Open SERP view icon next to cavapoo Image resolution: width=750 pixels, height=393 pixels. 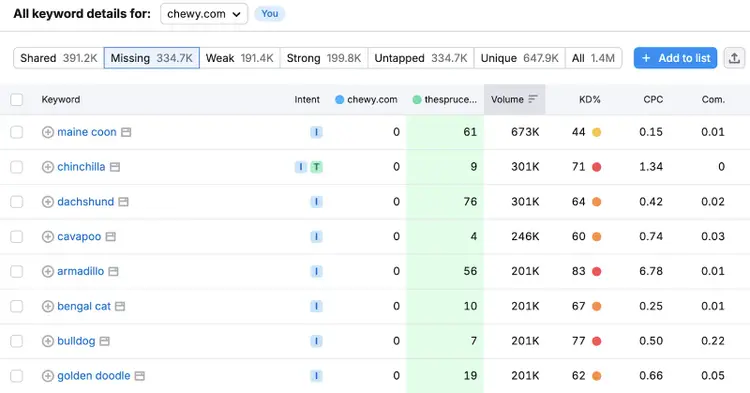[110, 237]
